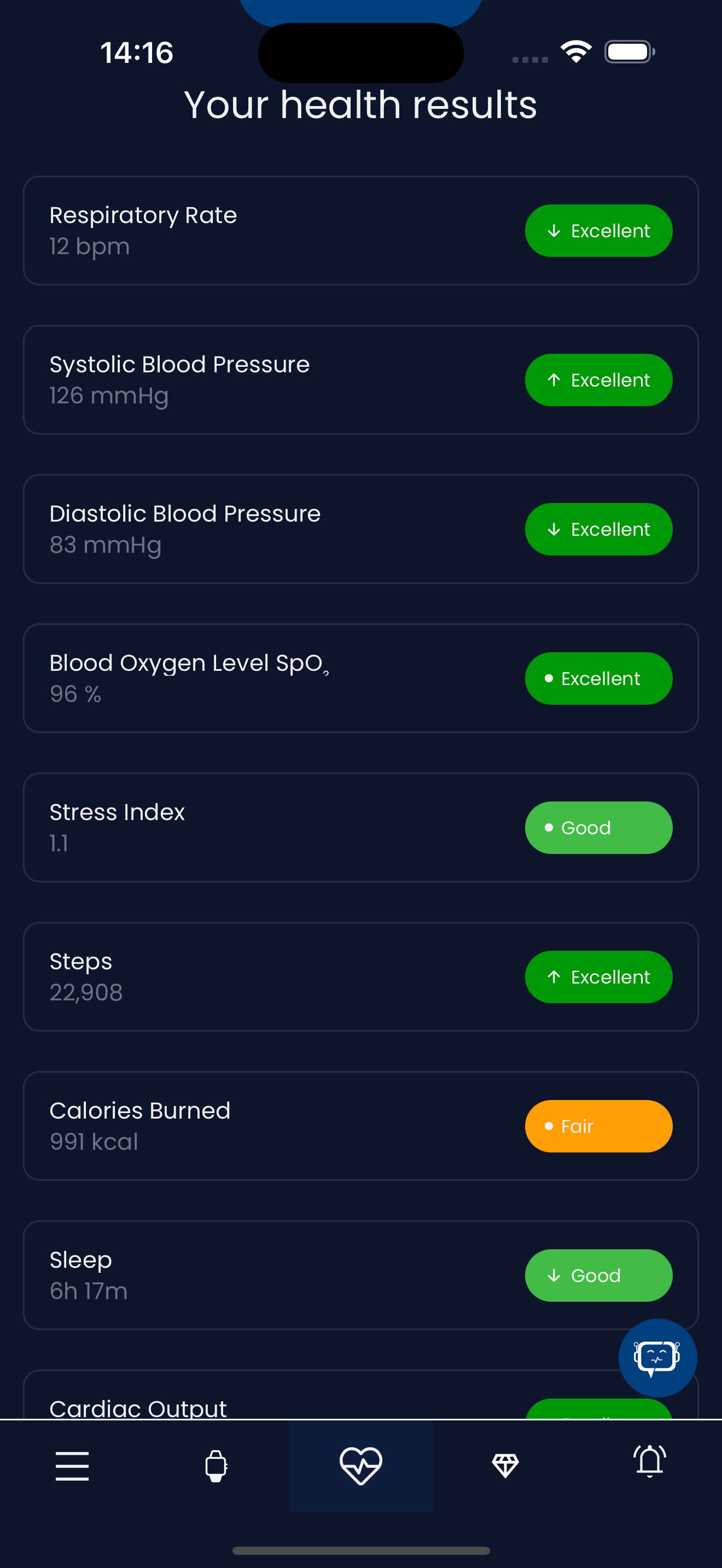
Task: Open the hamburger menu icon
Action: click(72, 1466)
